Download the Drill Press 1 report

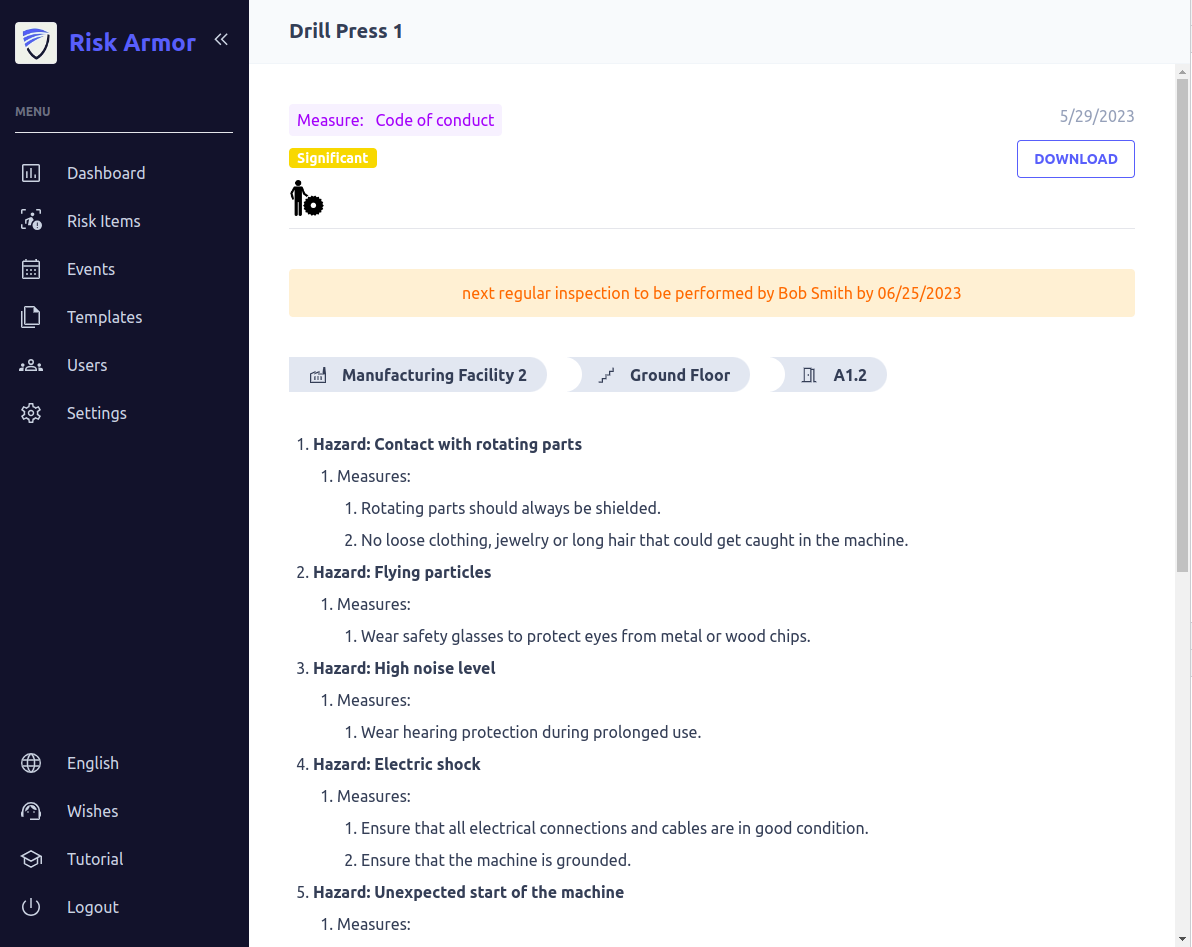(1075, 159)
